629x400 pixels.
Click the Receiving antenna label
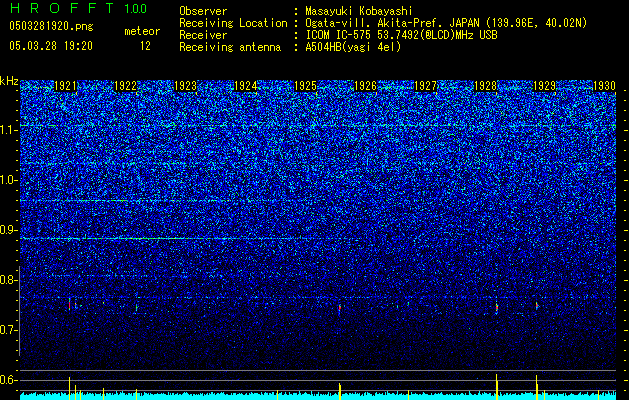(x=230, y=47)
